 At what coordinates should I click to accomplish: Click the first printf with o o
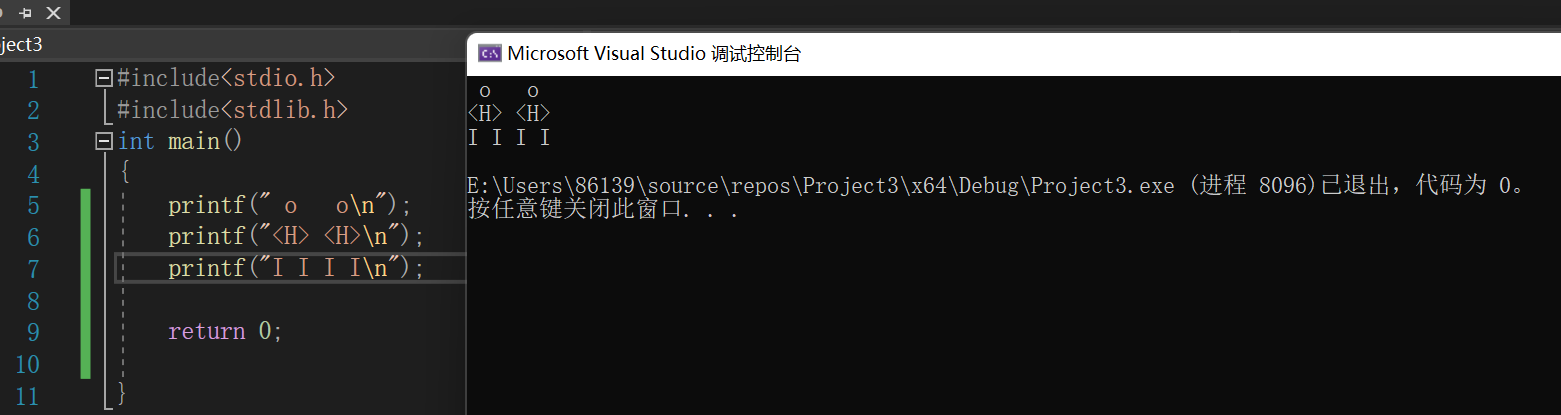[x=290, y=206]
